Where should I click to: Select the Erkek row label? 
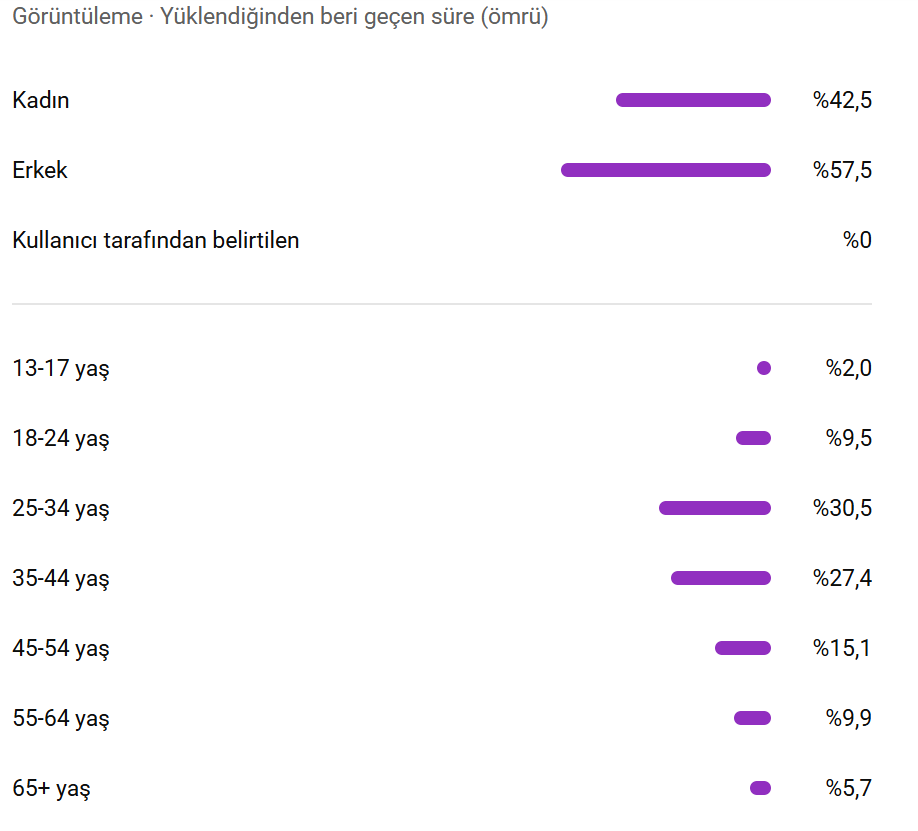pyautogui.click(x=40, y=170)
